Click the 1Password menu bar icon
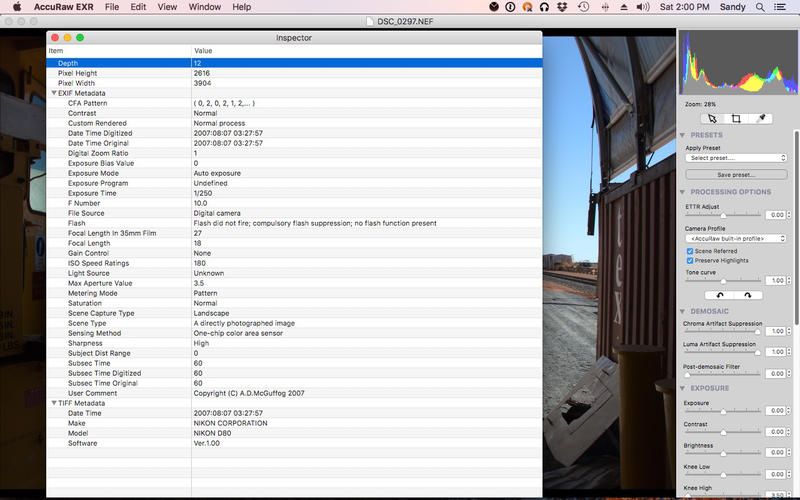 (510, 7)
